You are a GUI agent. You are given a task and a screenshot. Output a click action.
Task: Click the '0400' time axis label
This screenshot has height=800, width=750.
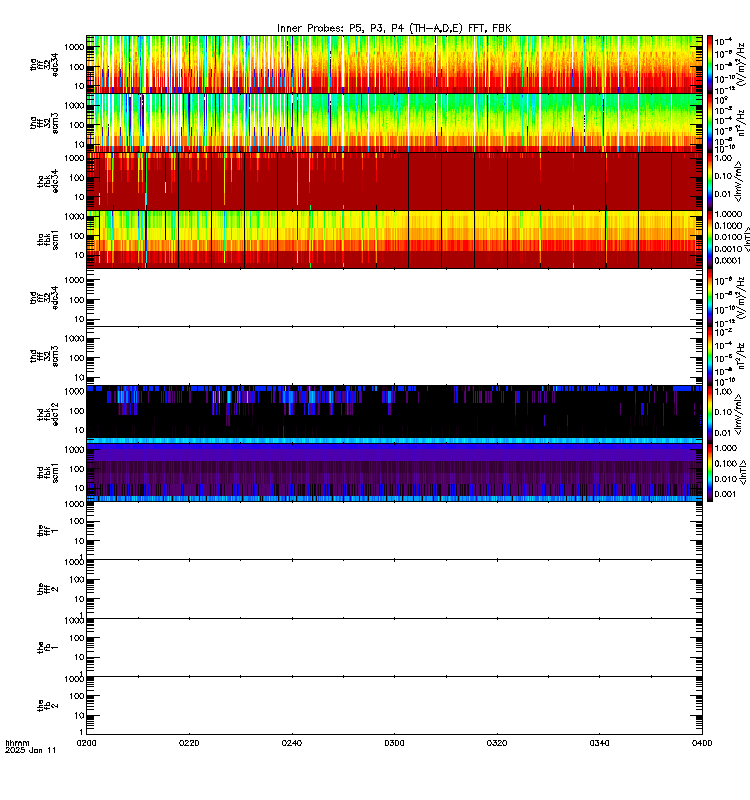pos(702,743)
